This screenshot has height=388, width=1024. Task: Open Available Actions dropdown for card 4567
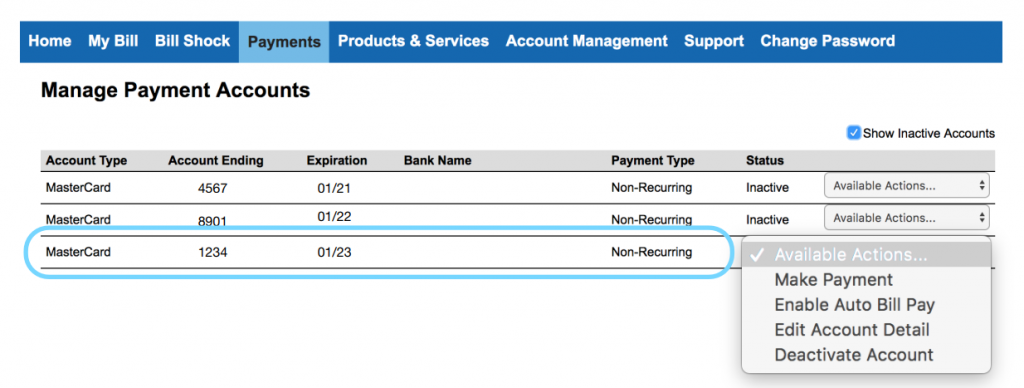click(907, 186)
